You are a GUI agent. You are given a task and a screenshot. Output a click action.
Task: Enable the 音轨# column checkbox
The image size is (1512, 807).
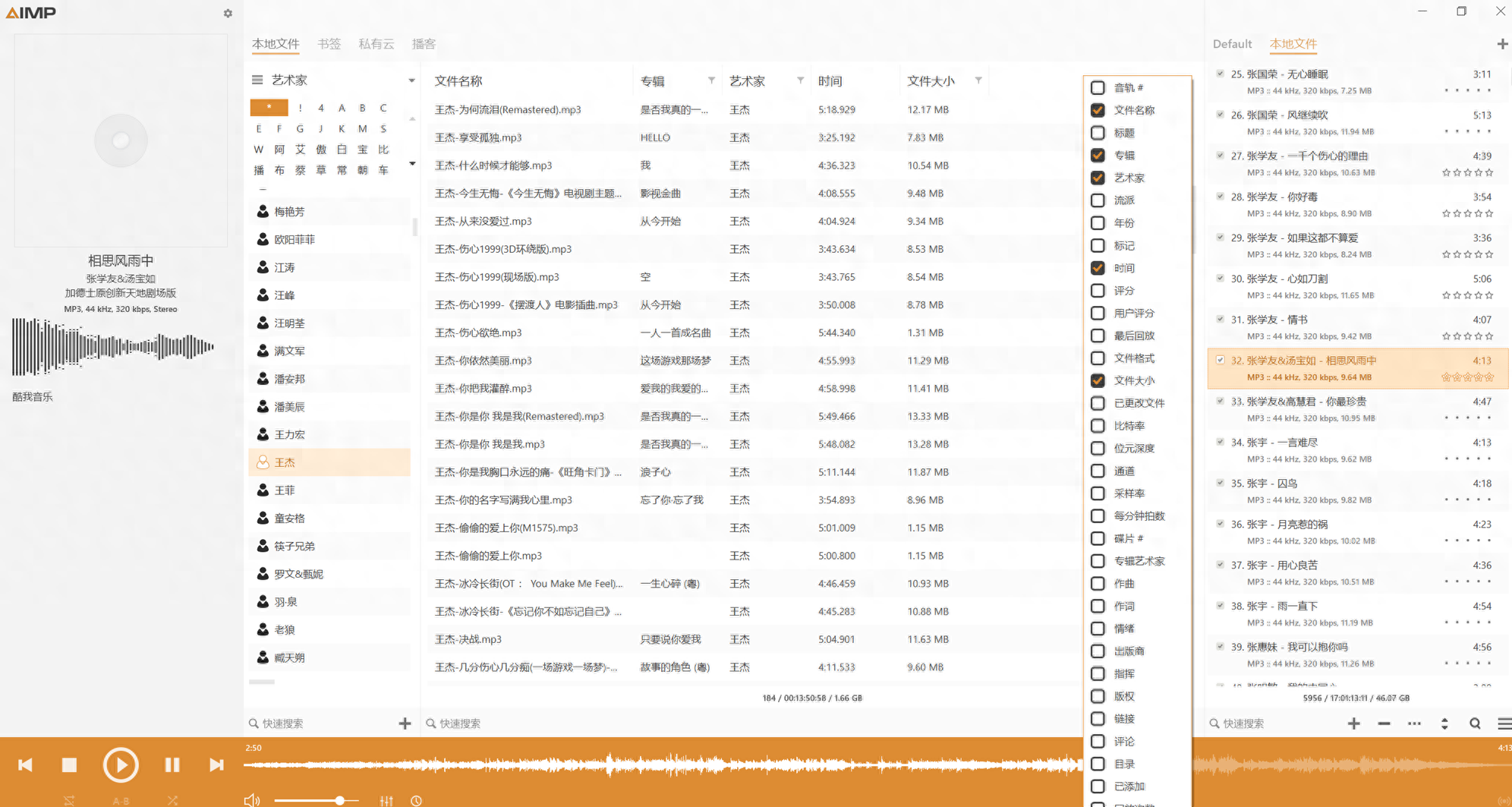pyautogui.click(x=1098, y=87)
